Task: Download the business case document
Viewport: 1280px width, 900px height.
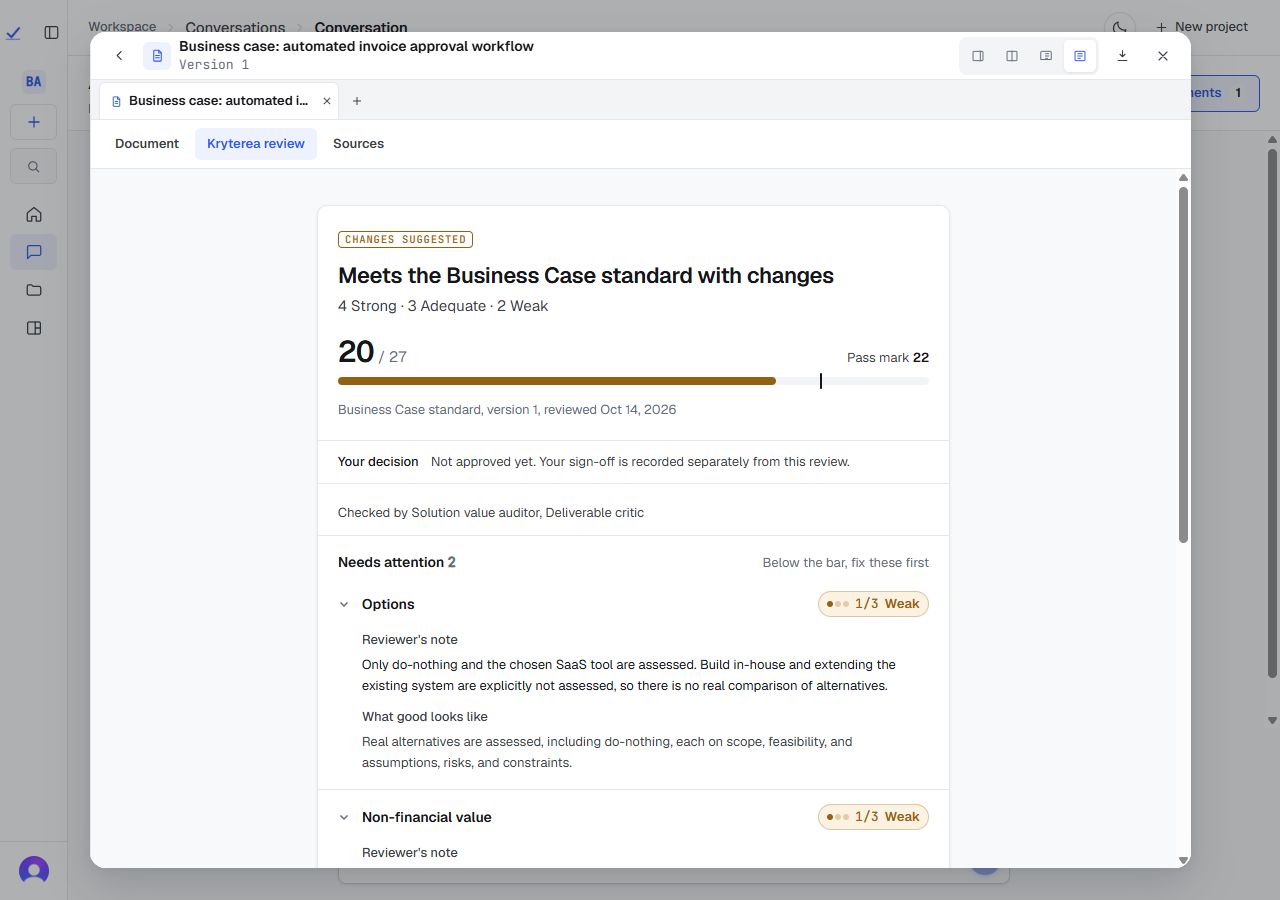Action: pos(1122,56)
